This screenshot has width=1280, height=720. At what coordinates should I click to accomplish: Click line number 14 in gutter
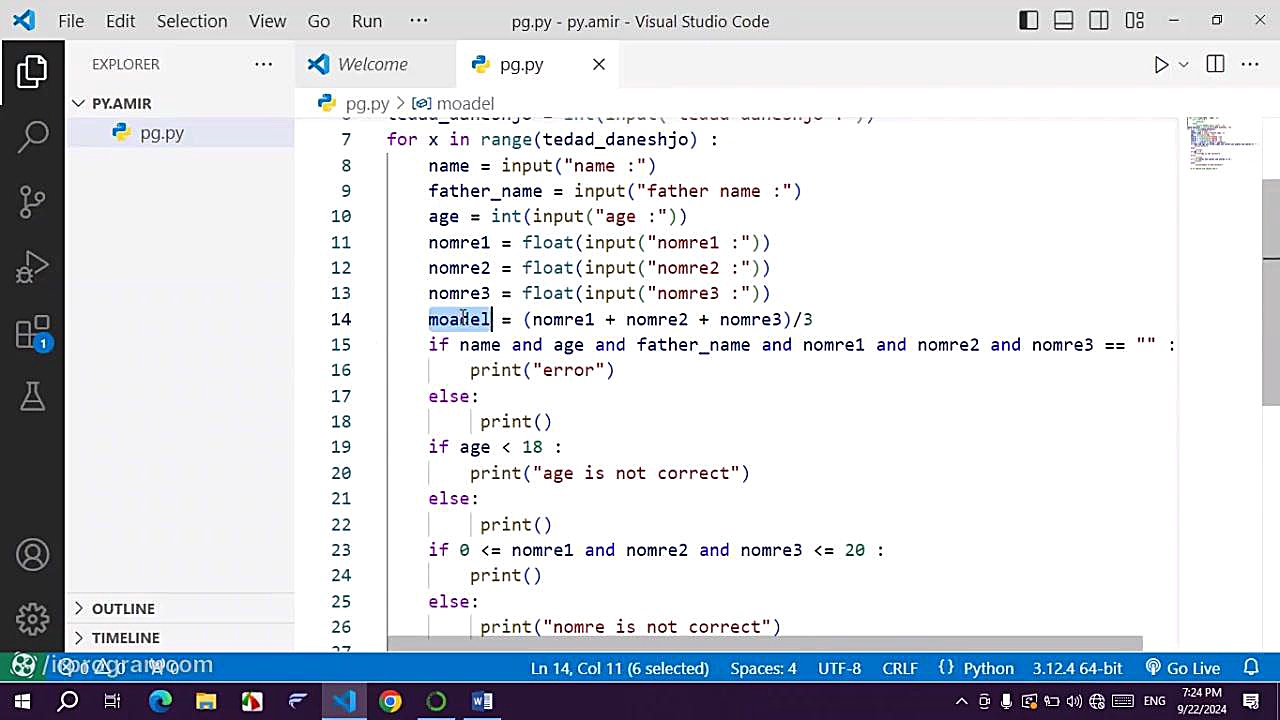[341, 319]
